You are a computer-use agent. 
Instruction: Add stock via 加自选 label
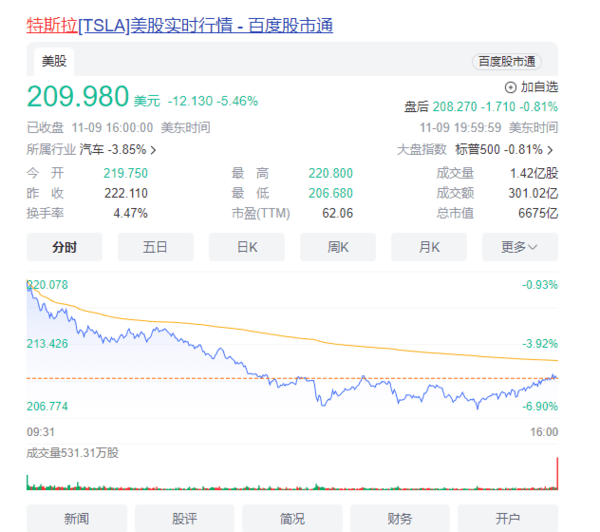coord(539,87)
